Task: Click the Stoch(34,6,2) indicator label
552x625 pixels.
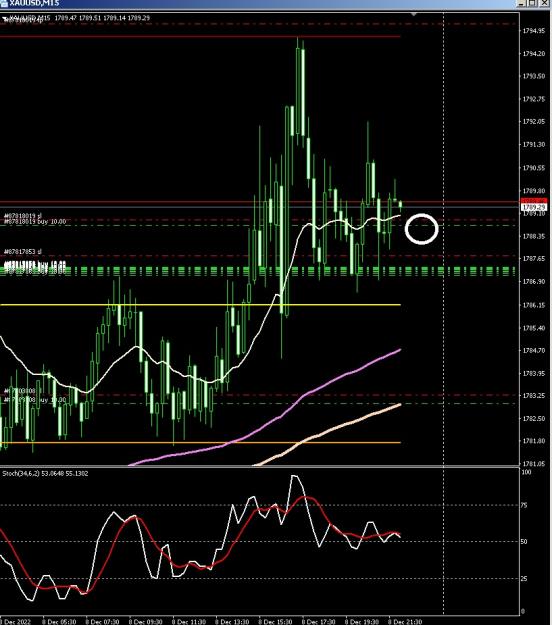Action: tap(45, 474)
